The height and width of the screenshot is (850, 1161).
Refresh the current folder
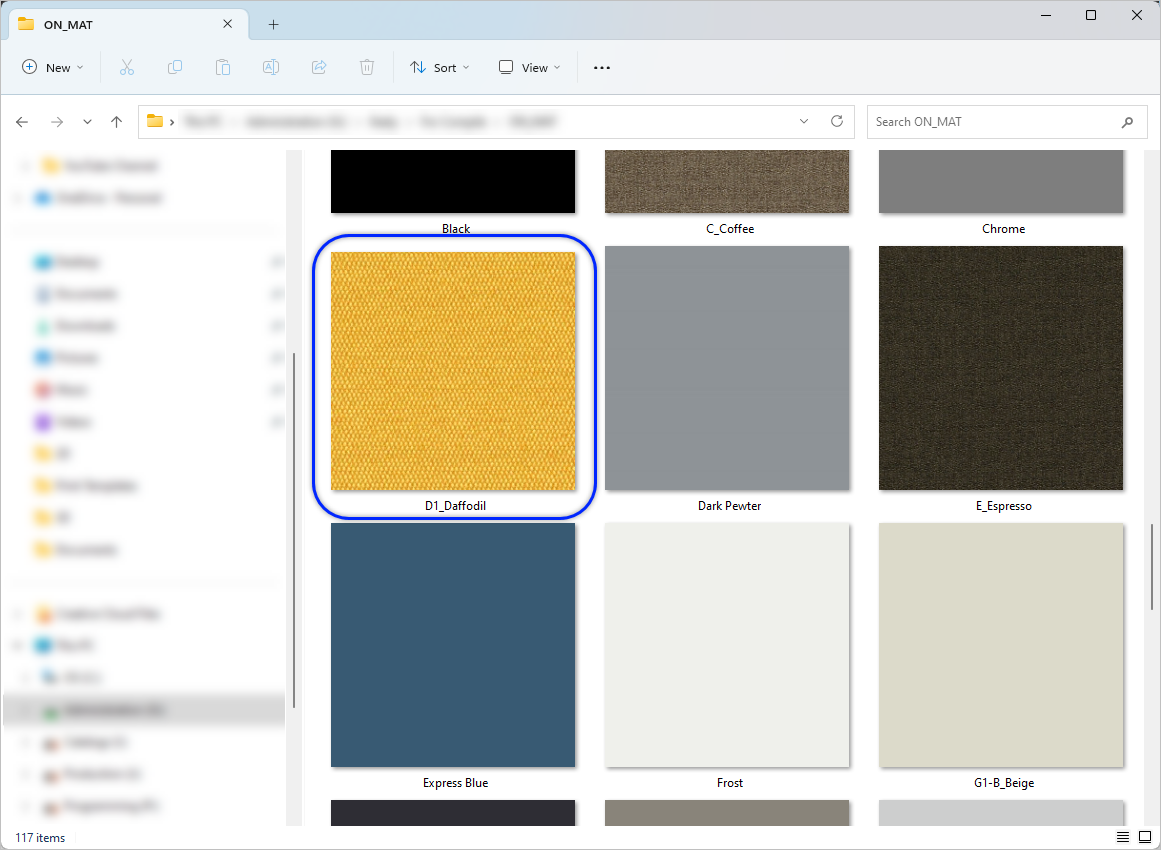(x=837, y=121)
